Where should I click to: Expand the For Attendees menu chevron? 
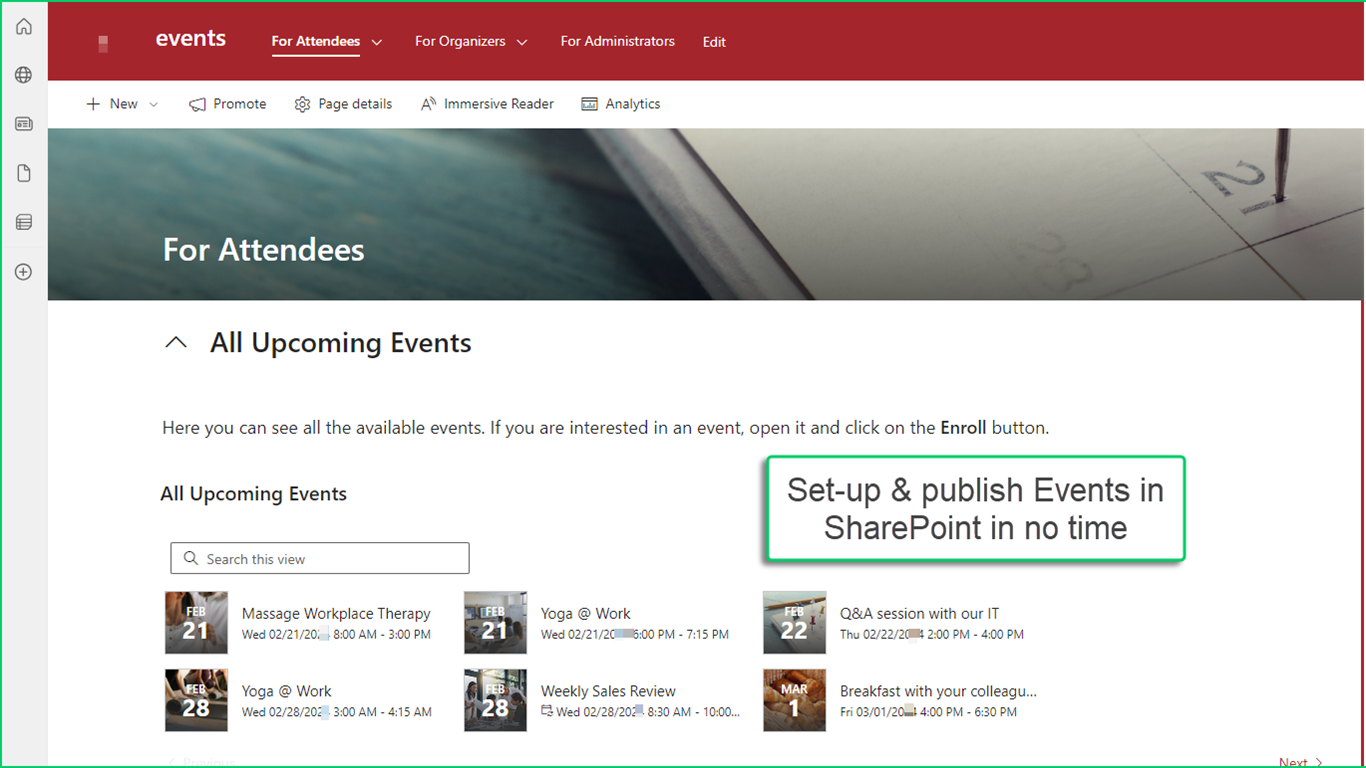click(x=377, y=42)
